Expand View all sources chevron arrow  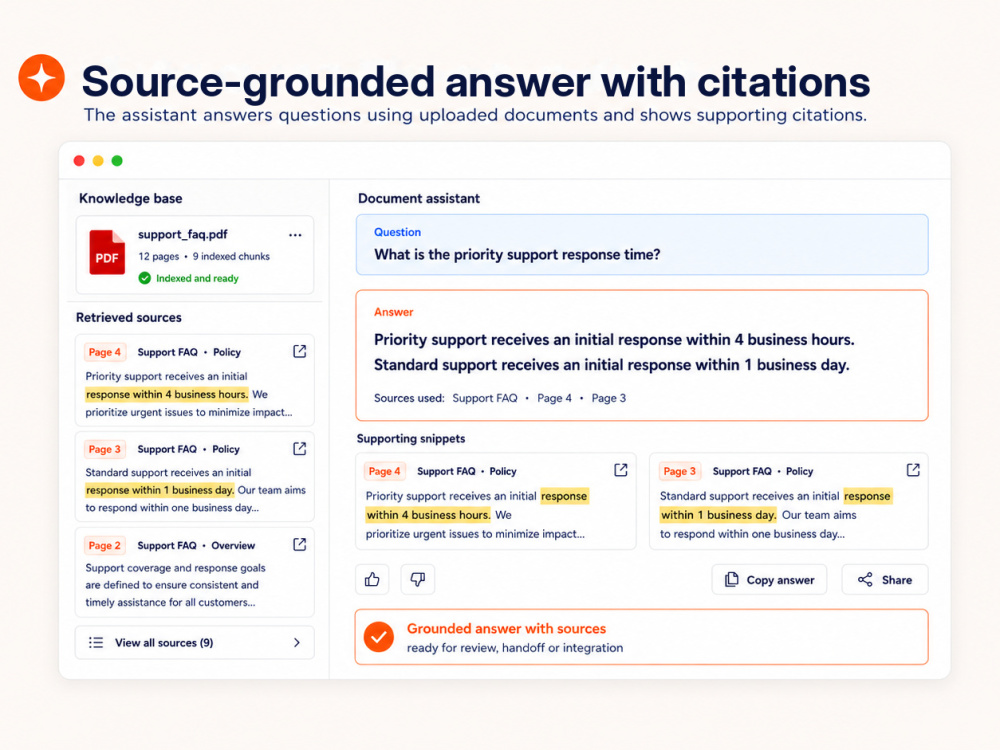pyautogui.click(x=297, y=642)
